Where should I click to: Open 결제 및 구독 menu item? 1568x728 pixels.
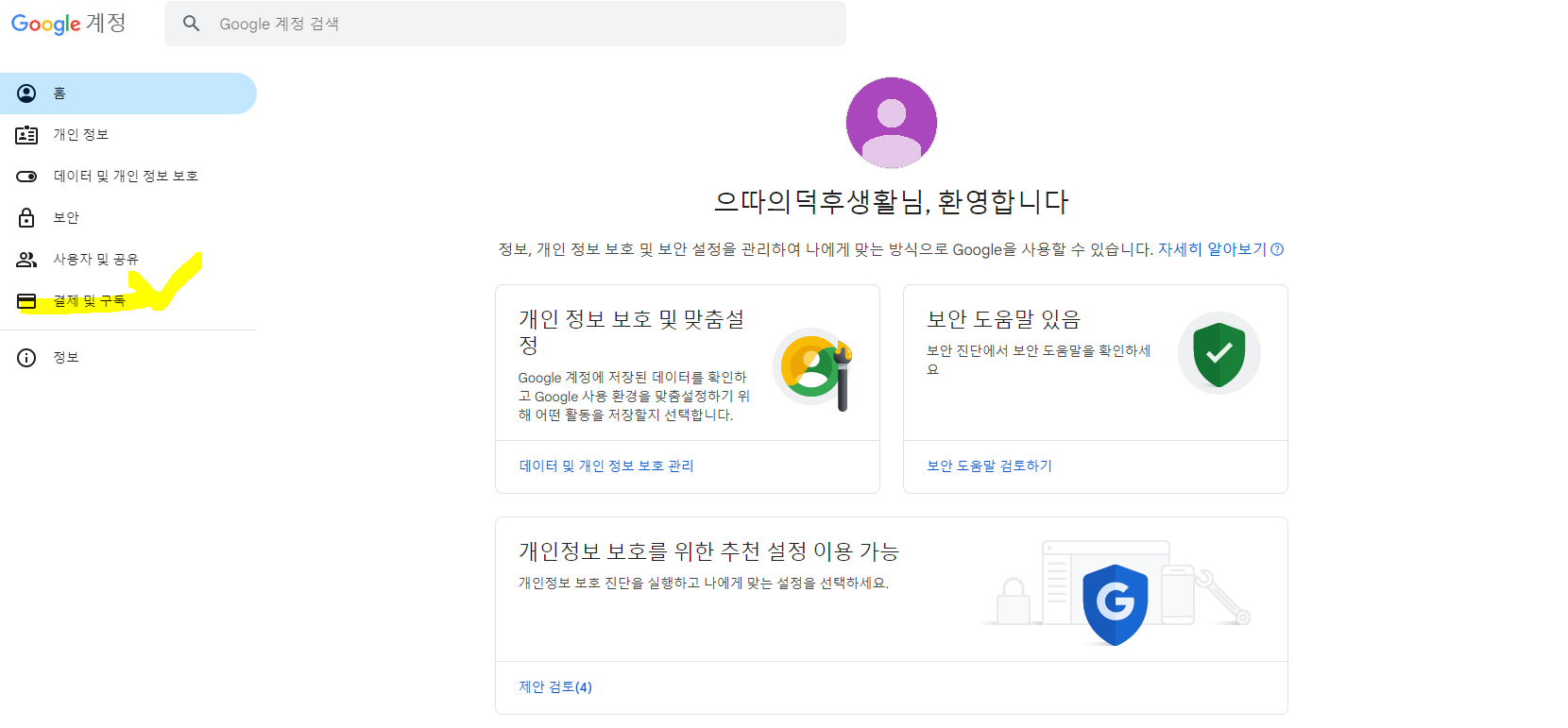pos(128,301)
